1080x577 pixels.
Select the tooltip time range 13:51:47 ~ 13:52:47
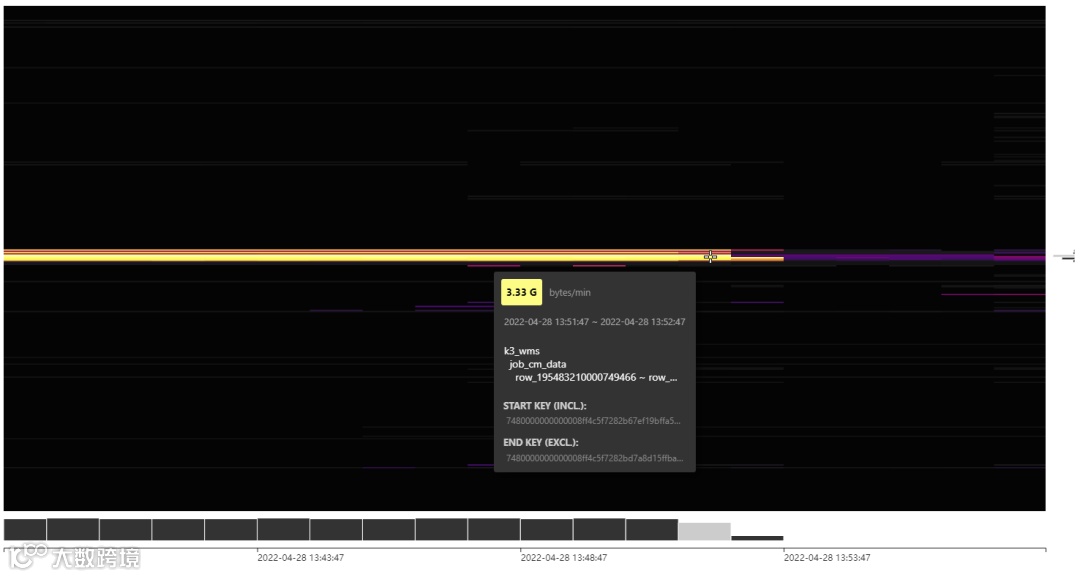(594, 322)
